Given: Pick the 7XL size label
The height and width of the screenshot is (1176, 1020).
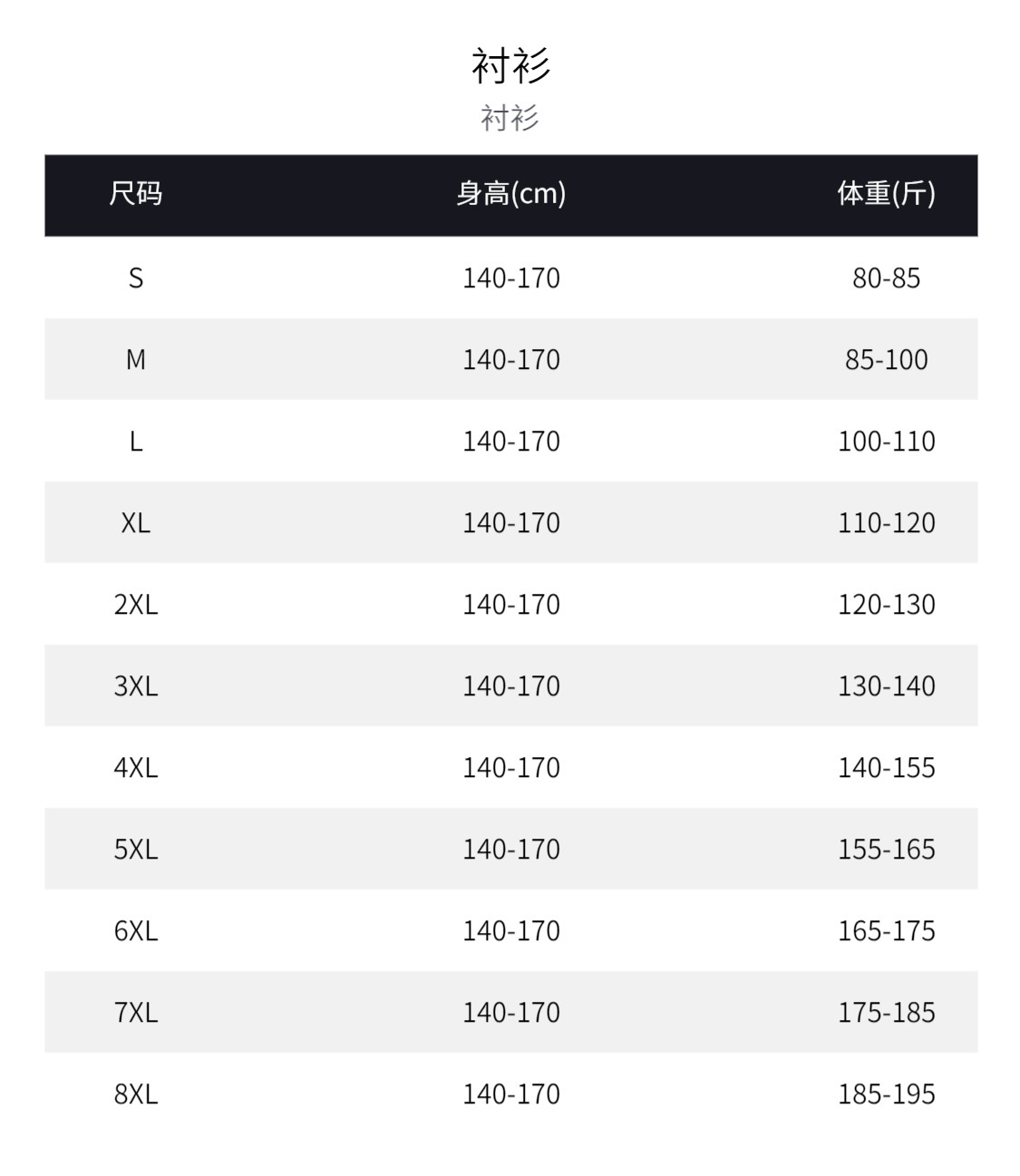Looking at the screenshot, I should coord(136,1012).
